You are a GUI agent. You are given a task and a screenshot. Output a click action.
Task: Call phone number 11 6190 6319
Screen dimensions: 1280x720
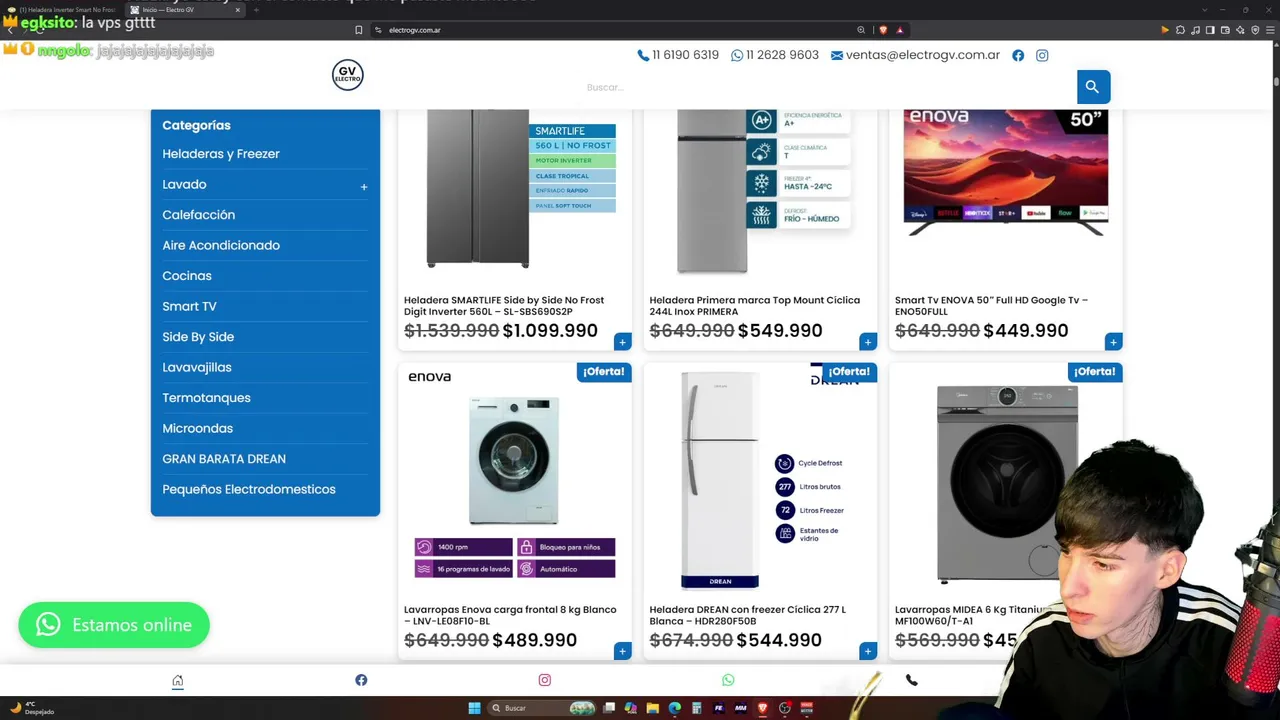pyautogui.click(x=678, y=55)
